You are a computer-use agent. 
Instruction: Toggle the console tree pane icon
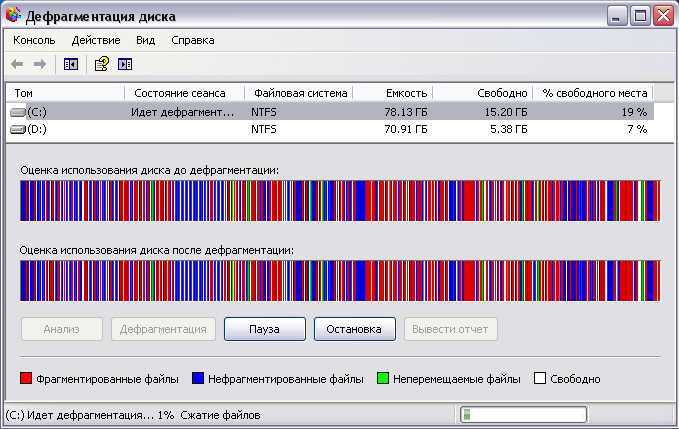tap(71, 65)
